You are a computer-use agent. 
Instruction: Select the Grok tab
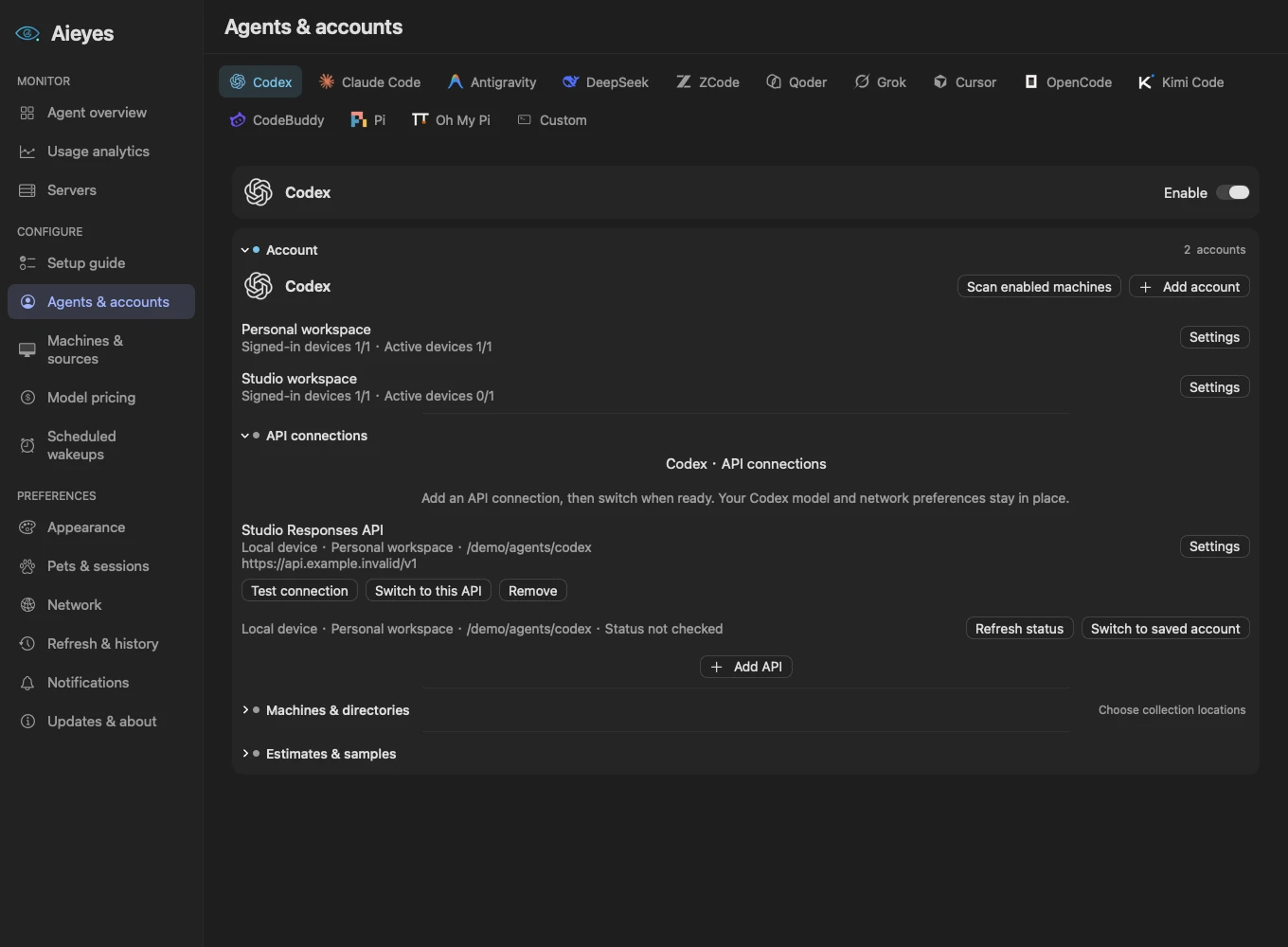pyautogui.click(x=881, y=82)
